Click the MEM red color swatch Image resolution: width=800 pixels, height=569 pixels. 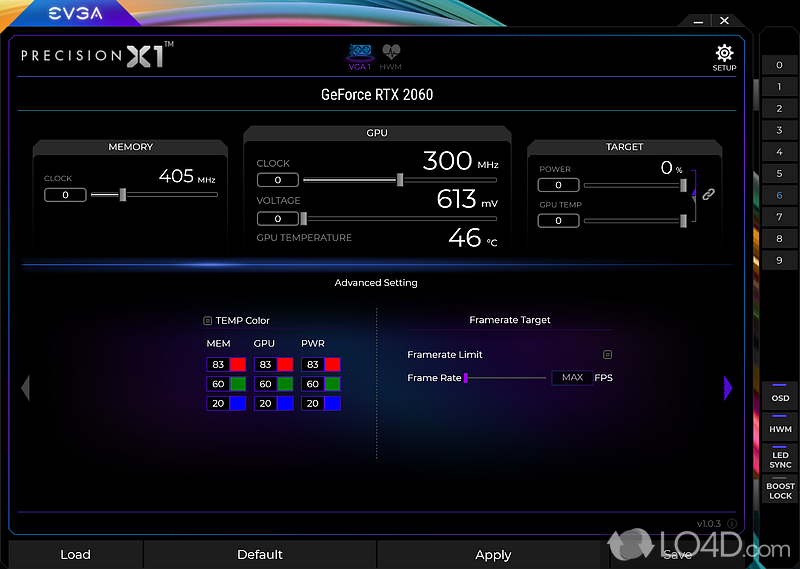pyautogui.click(x=238, y=364)
